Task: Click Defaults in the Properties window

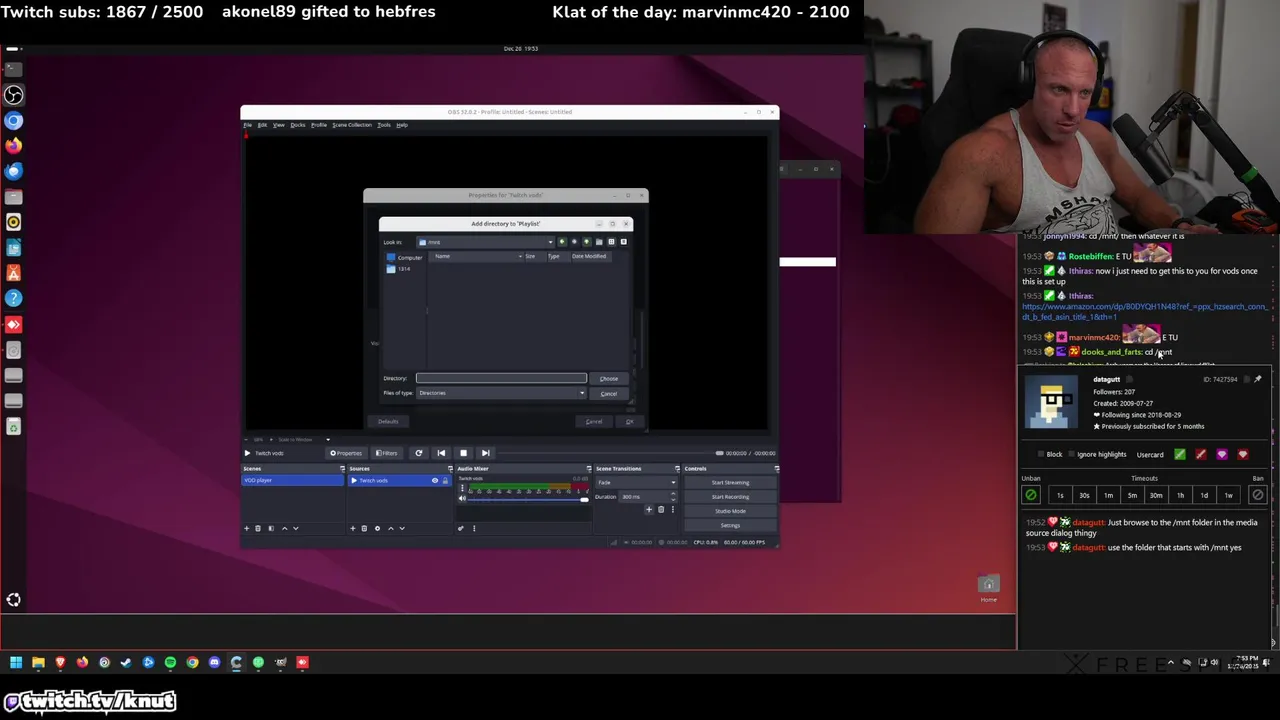Action: click(388, 421)
